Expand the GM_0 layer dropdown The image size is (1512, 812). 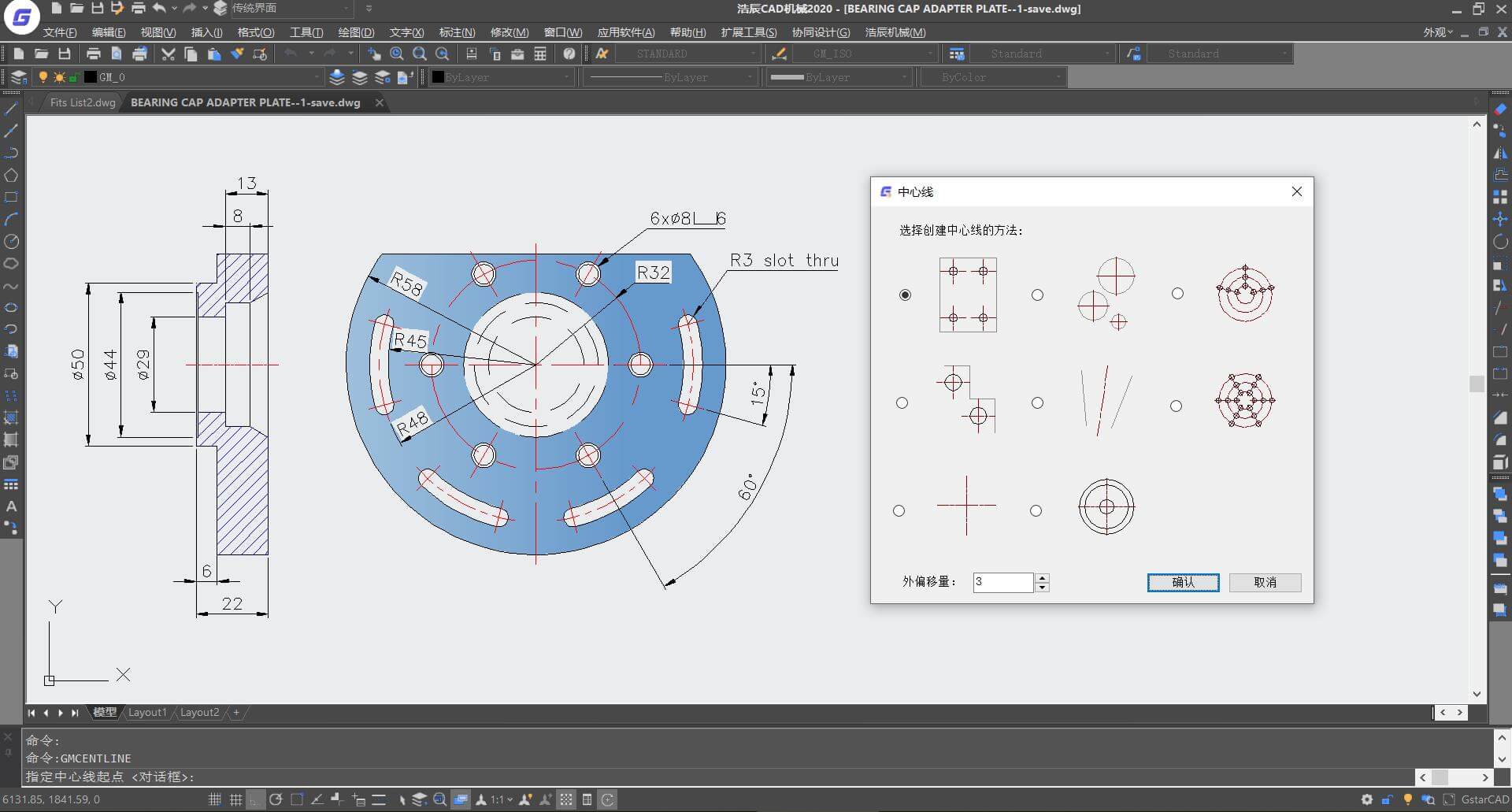pyautogui.click(x=317, y=77)
